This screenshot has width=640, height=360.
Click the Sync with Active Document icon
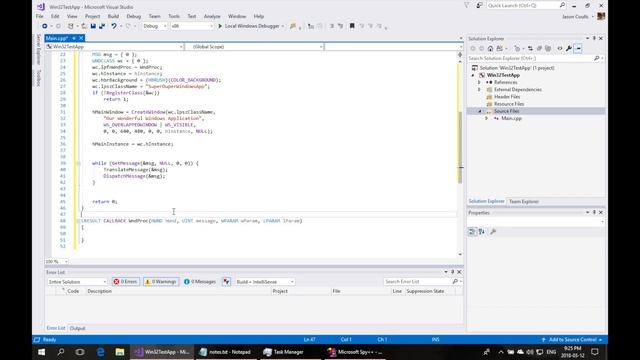coord(530,49)
